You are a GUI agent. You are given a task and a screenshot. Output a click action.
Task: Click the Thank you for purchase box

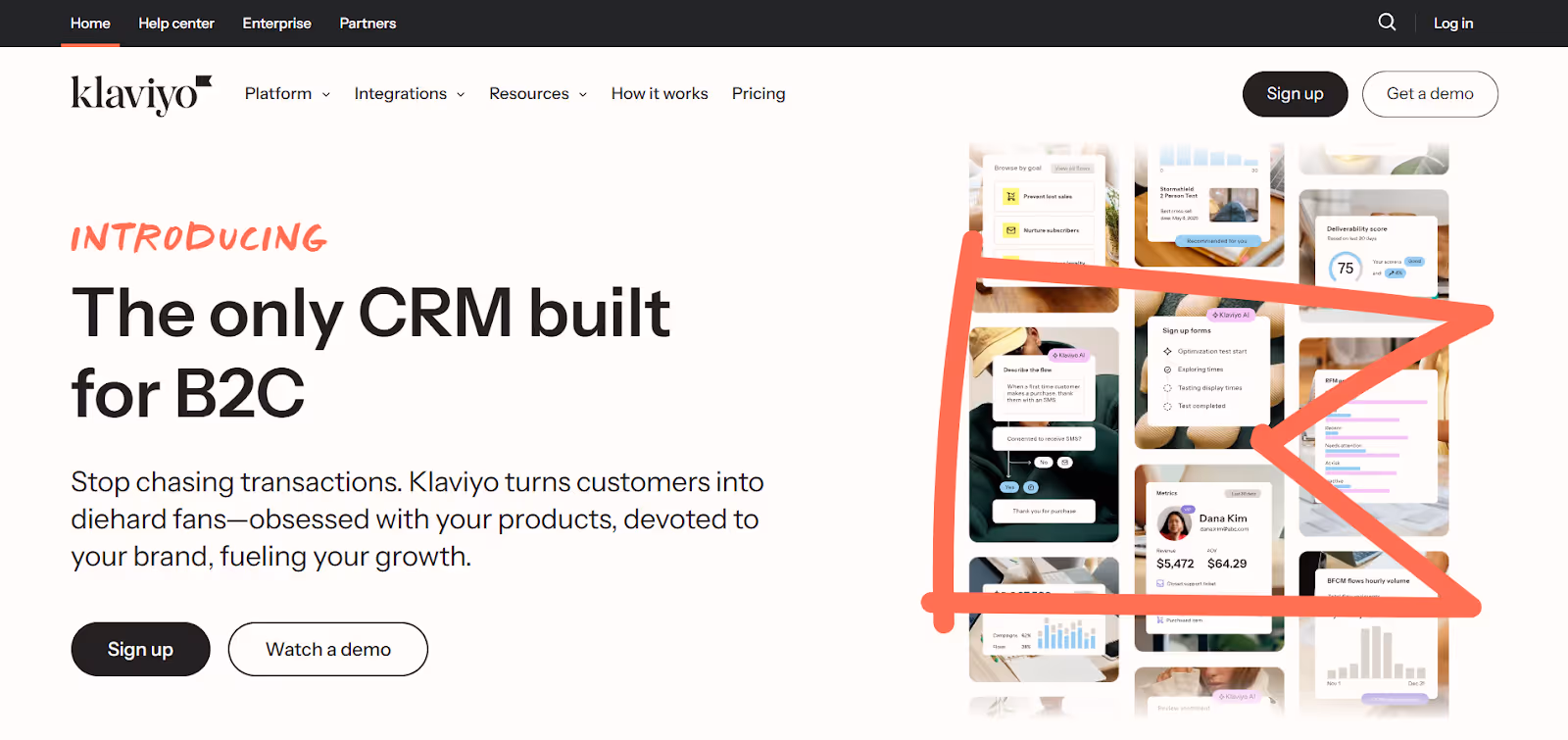tap(1044, 511)
